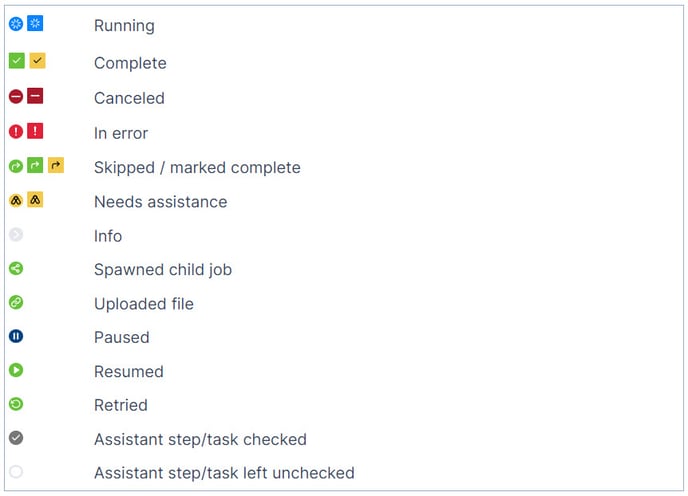Click the gray Assistant step checked icon

click(x=16, y=438)
